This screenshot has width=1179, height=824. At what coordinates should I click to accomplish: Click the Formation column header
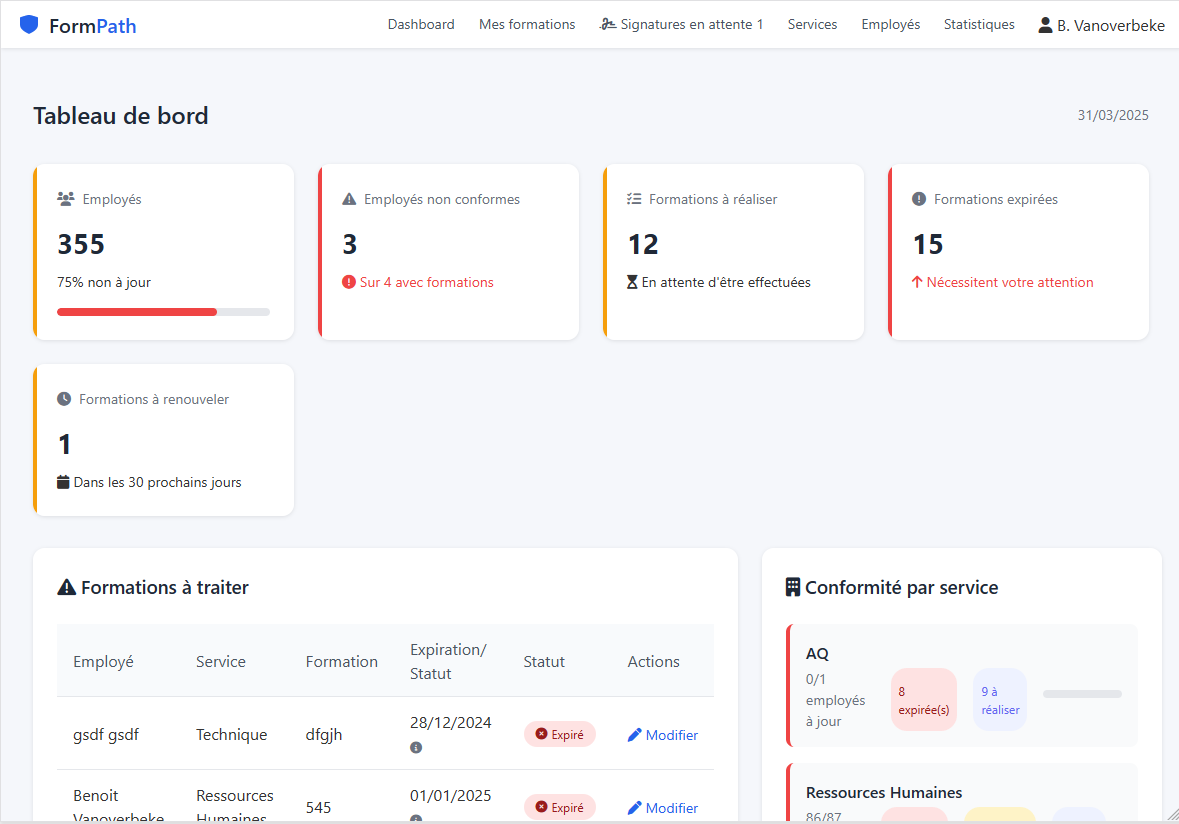341,662
